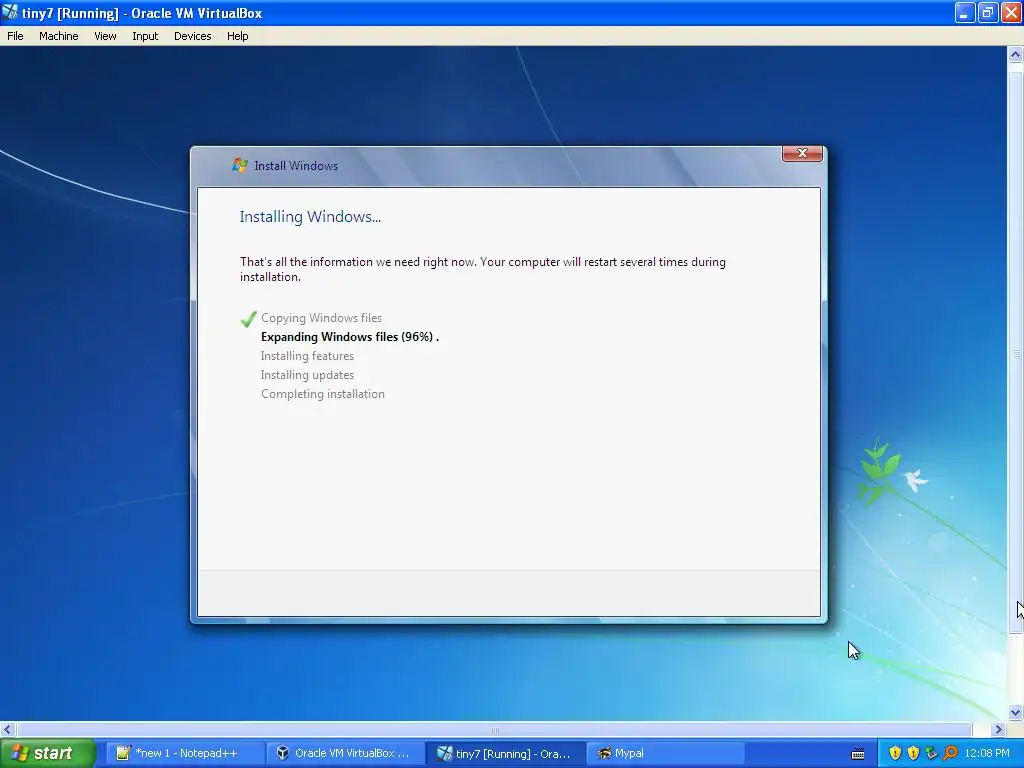Switch to Oracle VM VirtualBox manager taskbar button
This screenshot has height=768, width=1024.
pyautogui.click(x=345, y=754)
